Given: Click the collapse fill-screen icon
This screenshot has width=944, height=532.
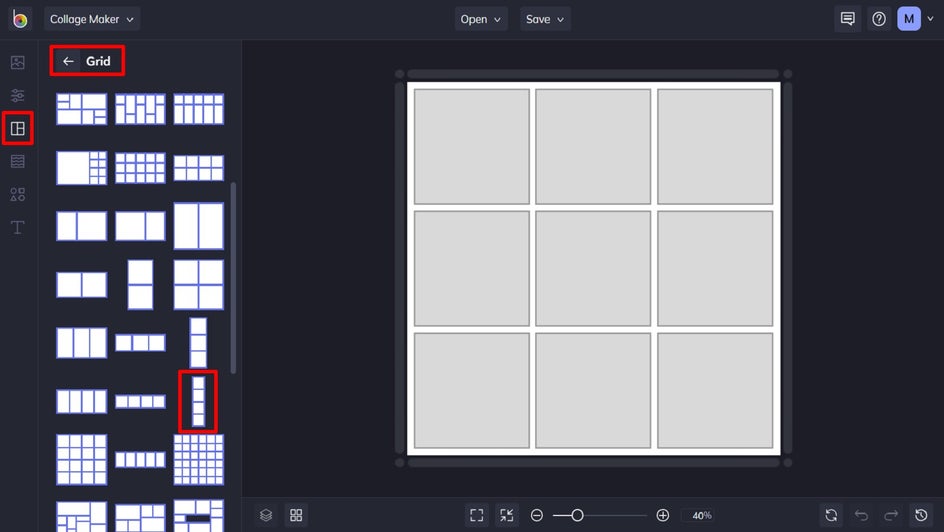Looking at the screenshot, I should click(x=507, y=515).
